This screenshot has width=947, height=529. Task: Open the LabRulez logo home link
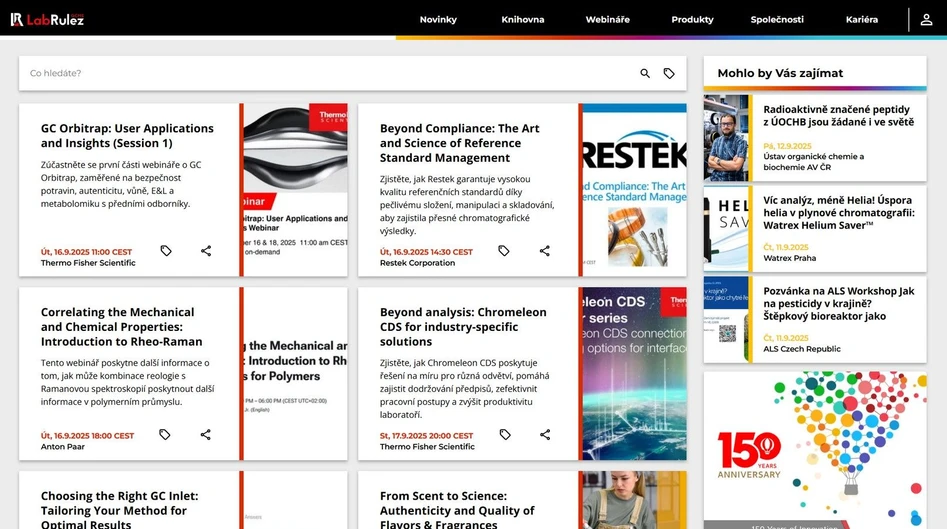pos(47,19)
